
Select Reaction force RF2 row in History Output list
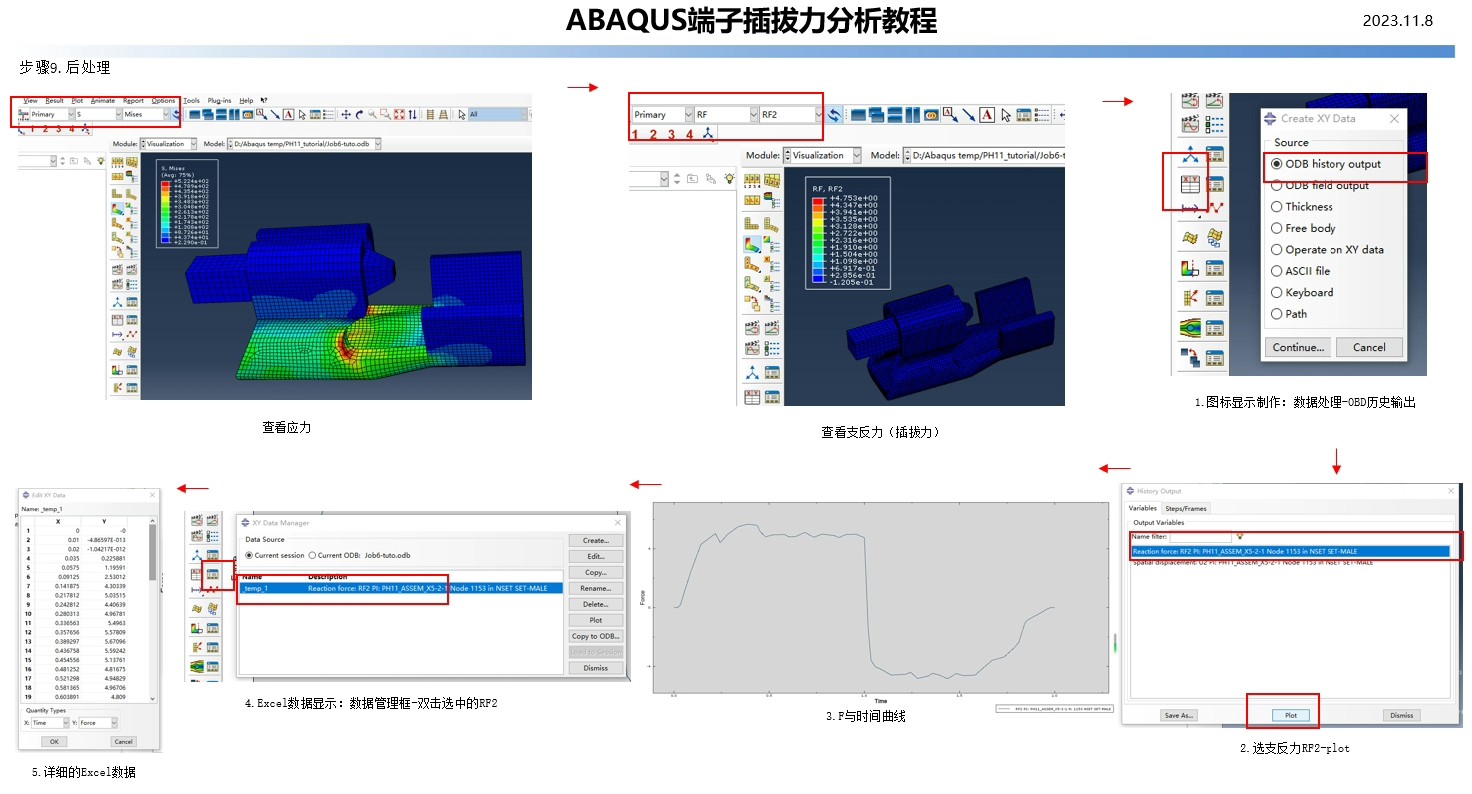click(1290, 551)
